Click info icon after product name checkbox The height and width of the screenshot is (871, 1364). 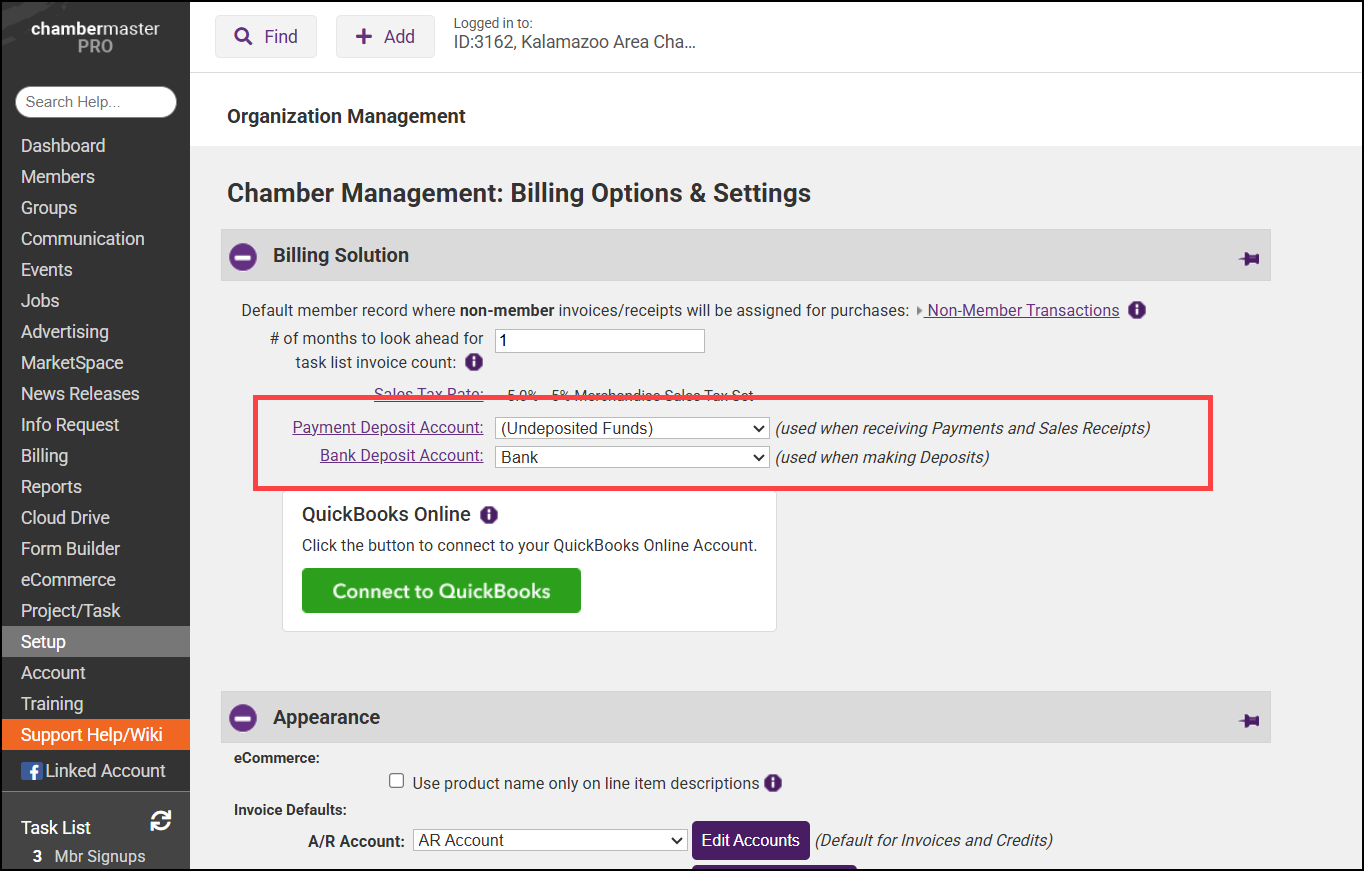773,783
